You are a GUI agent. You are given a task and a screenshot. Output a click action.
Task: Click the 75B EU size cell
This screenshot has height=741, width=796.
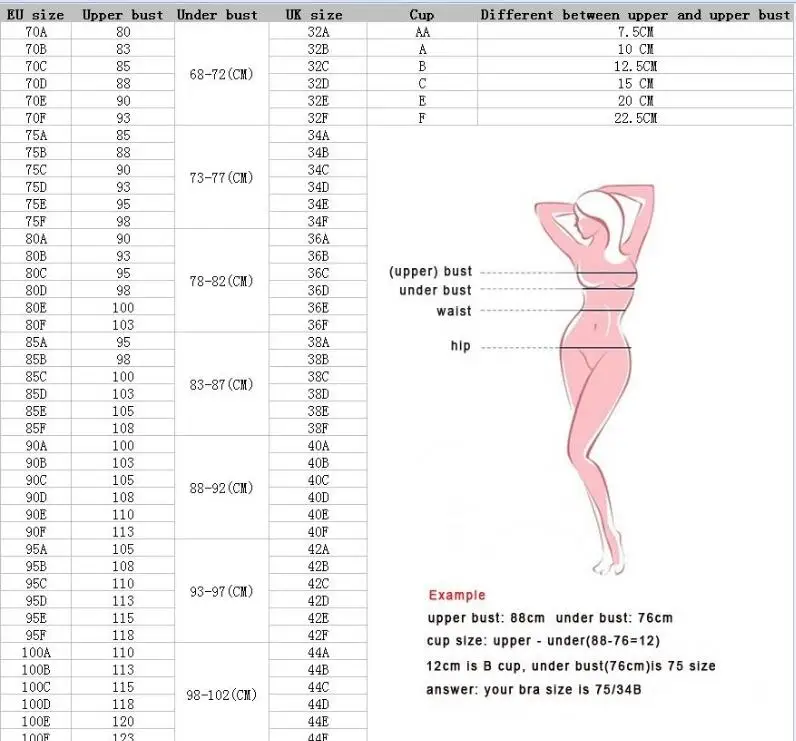tap(36, 152)
